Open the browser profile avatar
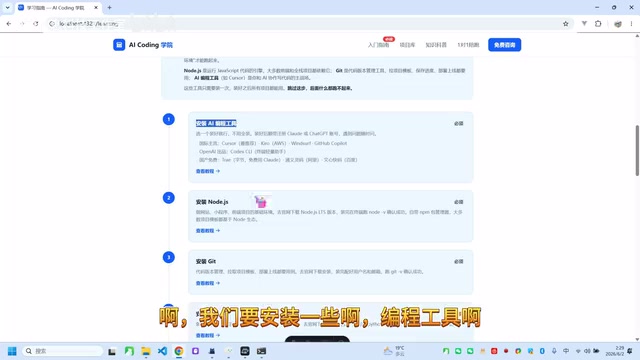640x360 pixels. point(618,24)
